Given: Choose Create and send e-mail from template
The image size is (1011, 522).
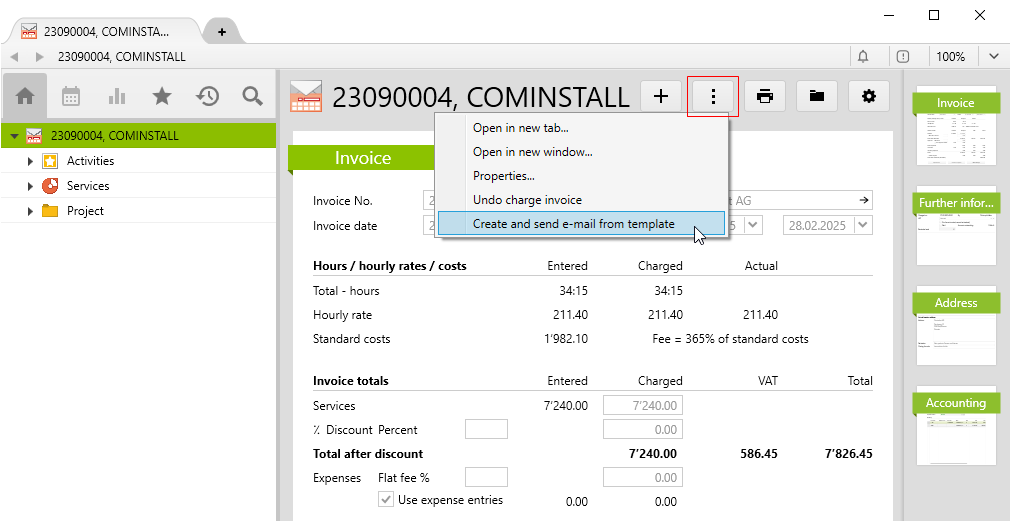Looking at the screenshot, I should 573,224.
